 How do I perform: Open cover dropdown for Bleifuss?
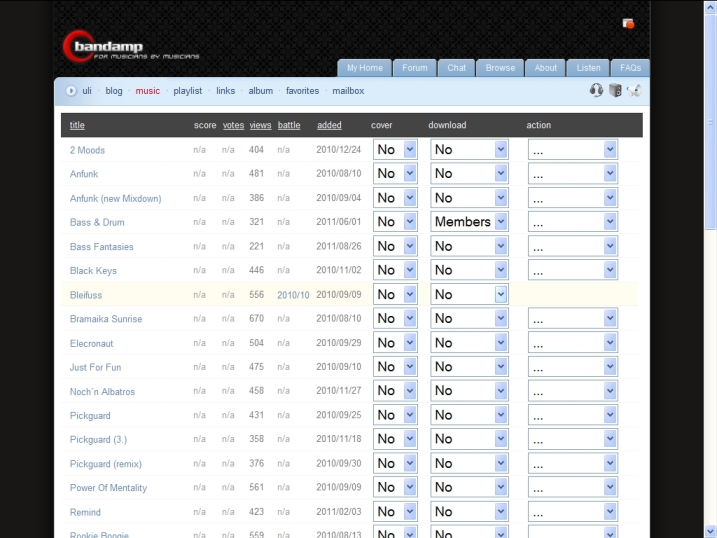click(x=395, y=294)
